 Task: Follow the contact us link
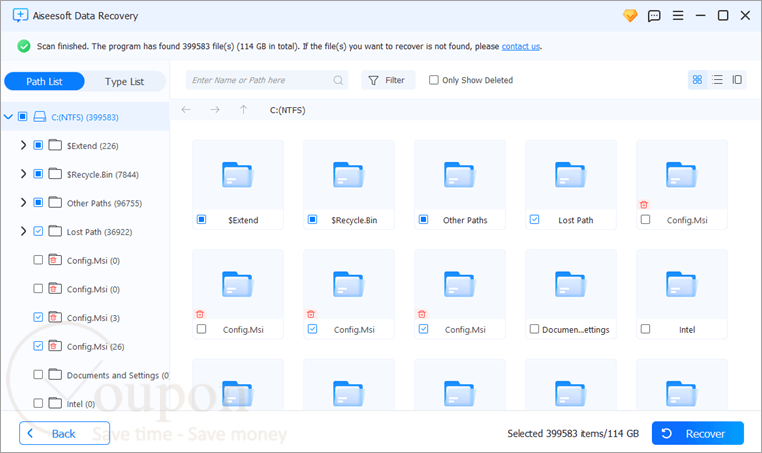(521, 46)
